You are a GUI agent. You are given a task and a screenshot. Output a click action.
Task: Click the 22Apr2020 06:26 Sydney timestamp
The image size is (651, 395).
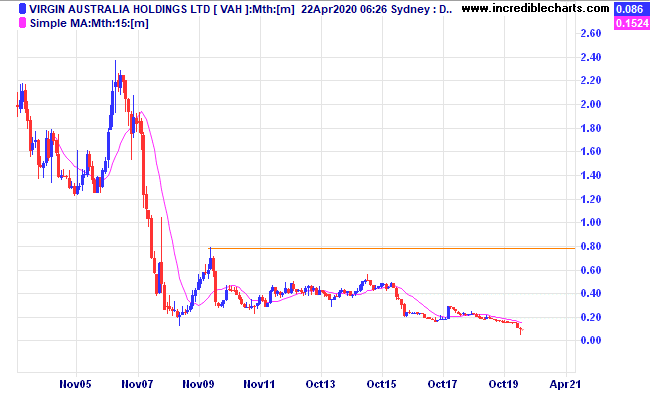point(367,9)
